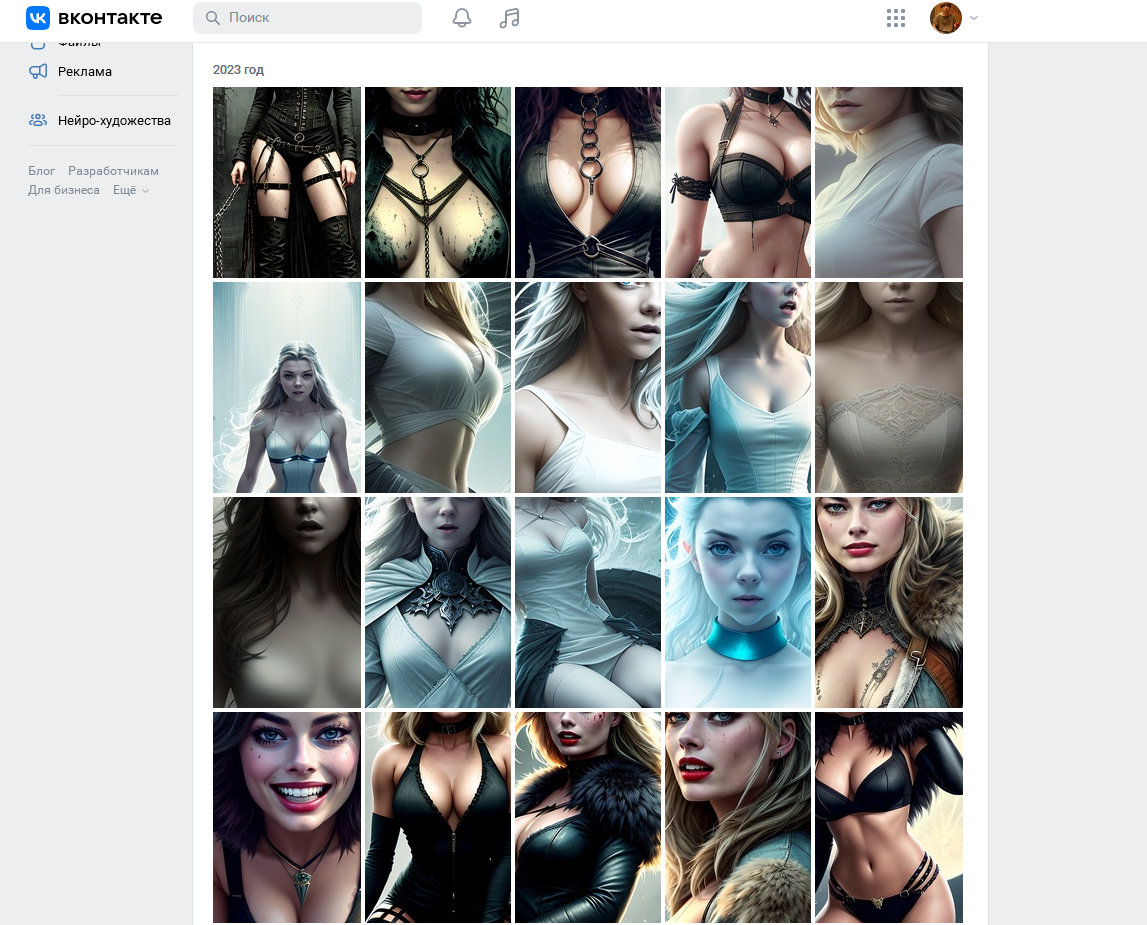Open the VK services grid menu
This screenshot has width=1147, height=925.
click(x=896, y=18)
